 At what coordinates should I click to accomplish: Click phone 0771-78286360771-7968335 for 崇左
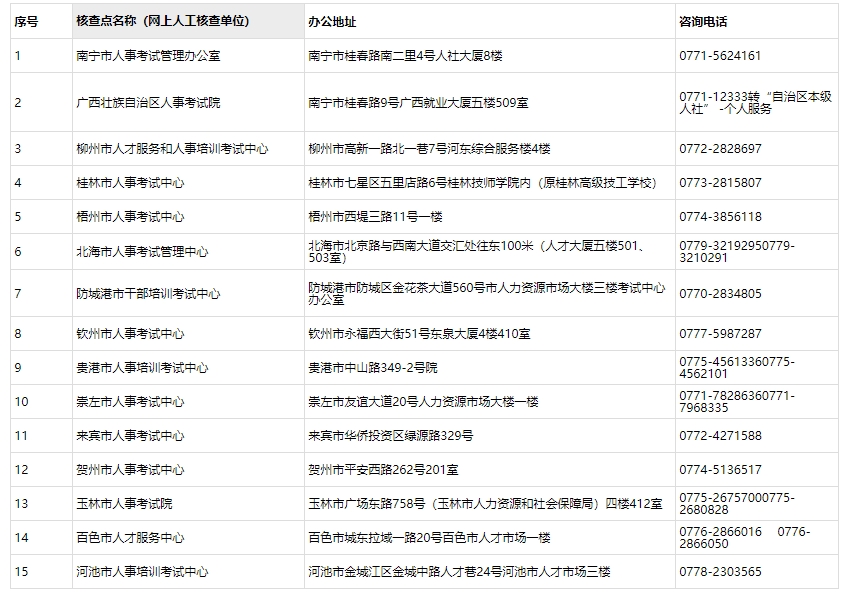coord(730,404)
